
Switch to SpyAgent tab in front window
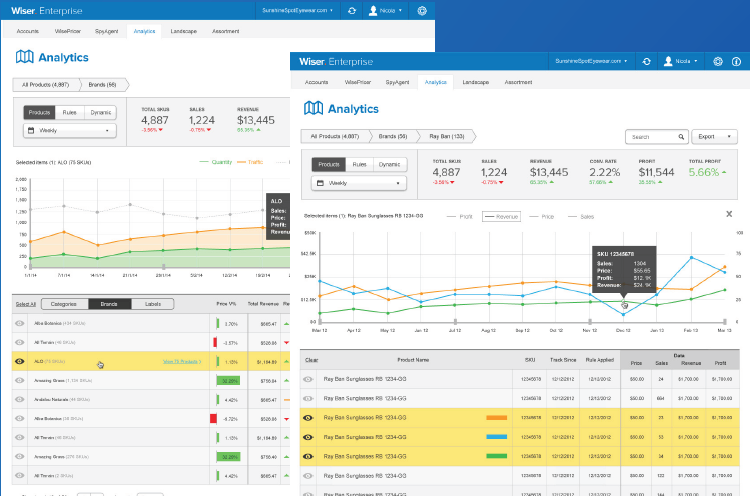point(397,82)
